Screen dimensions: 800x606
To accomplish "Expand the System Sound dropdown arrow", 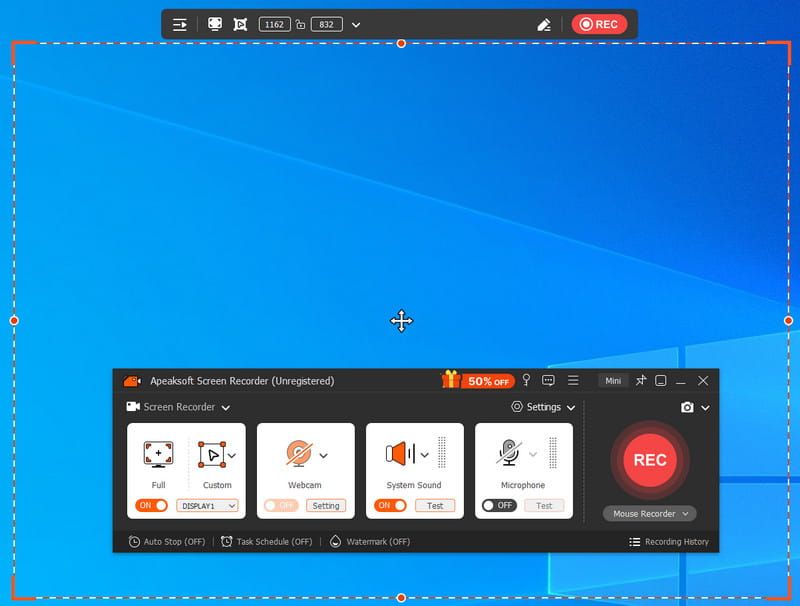I will 424,455.
